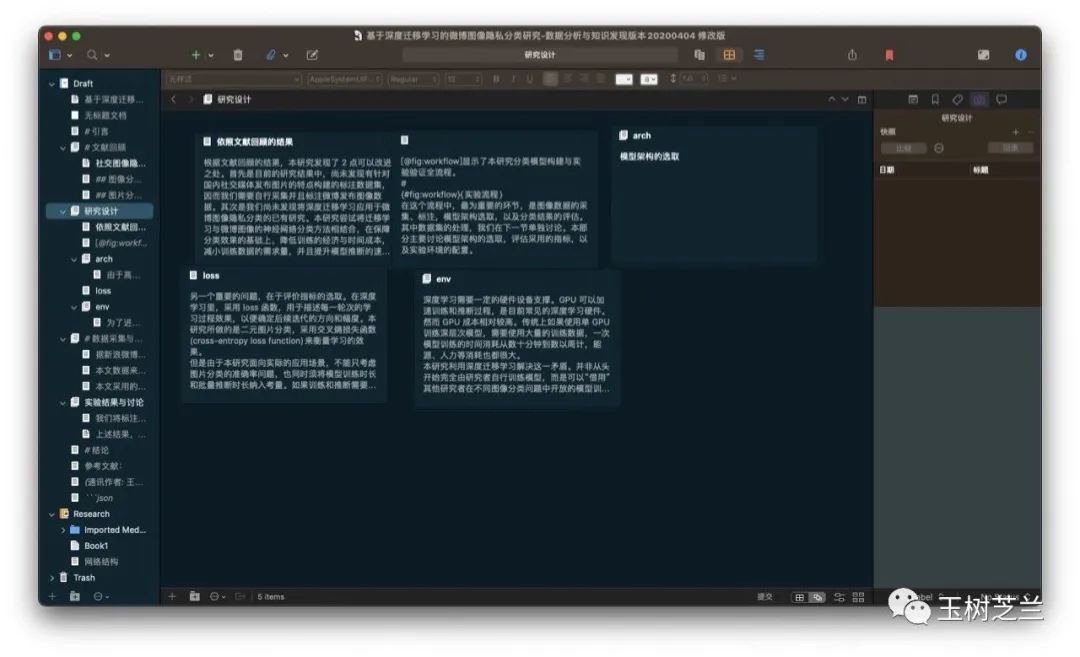Expand the Trash folder

(x=52, y=578)
